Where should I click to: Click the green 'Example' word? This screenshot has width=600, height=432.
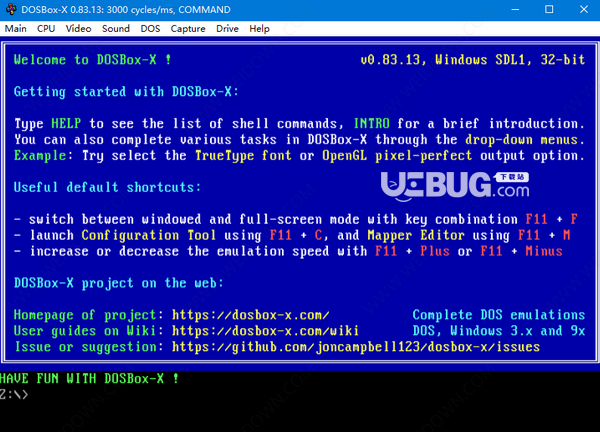coord(40,156)
